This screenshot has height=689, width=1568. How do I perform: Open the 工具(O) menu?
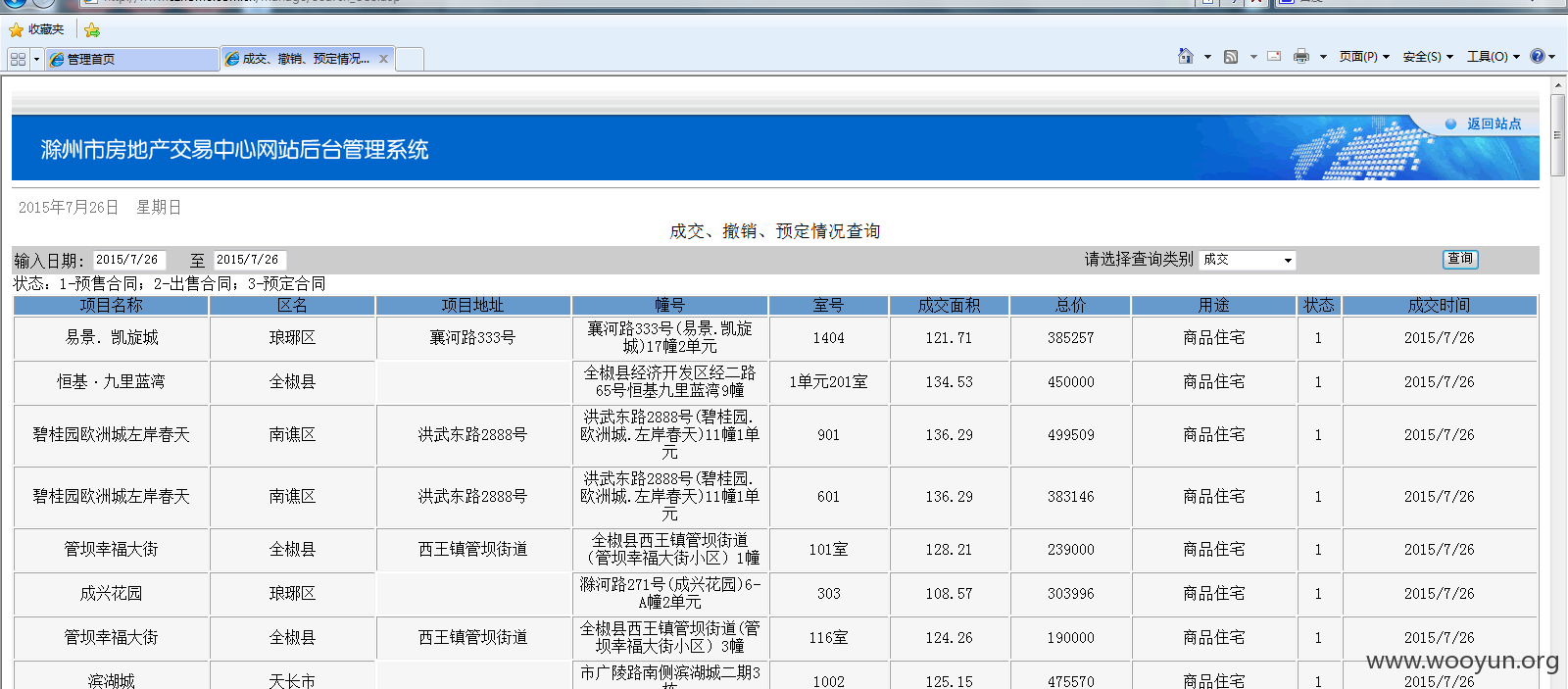click(x=1494, y=57)
